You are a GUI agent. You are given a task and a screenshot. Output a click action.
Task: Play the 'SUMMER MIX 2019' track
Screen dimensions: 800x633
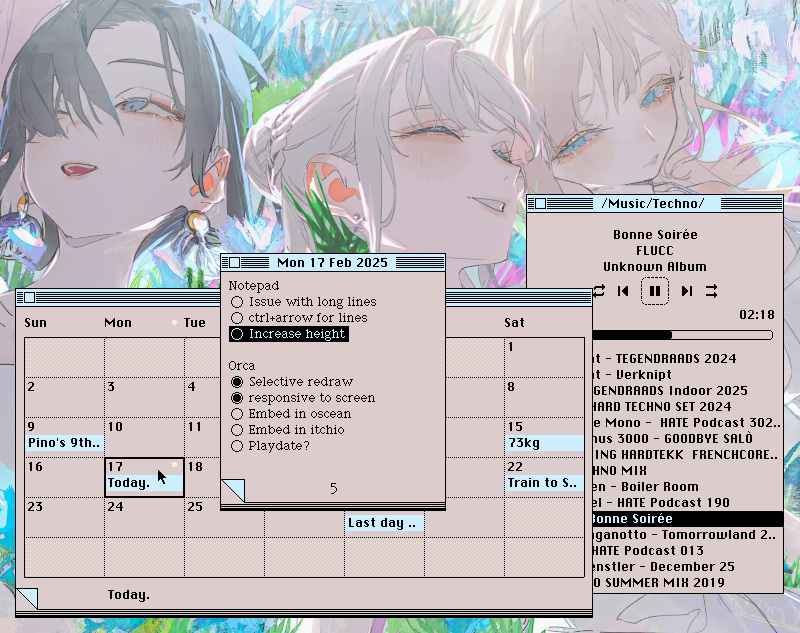point(688,583)
